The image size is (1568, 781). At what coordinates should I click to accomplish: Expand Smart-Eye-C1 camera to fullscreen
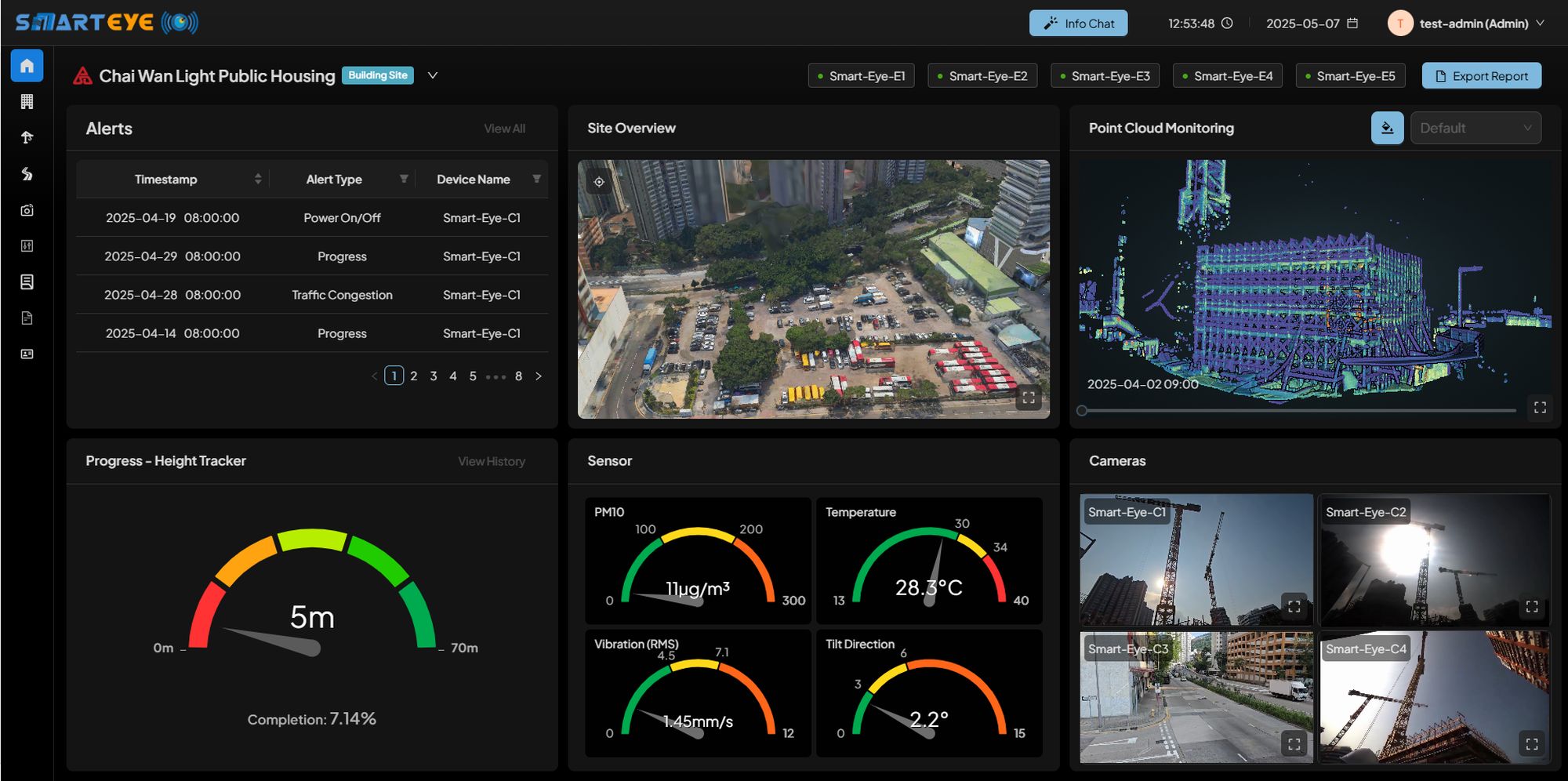click(1294, 606)
